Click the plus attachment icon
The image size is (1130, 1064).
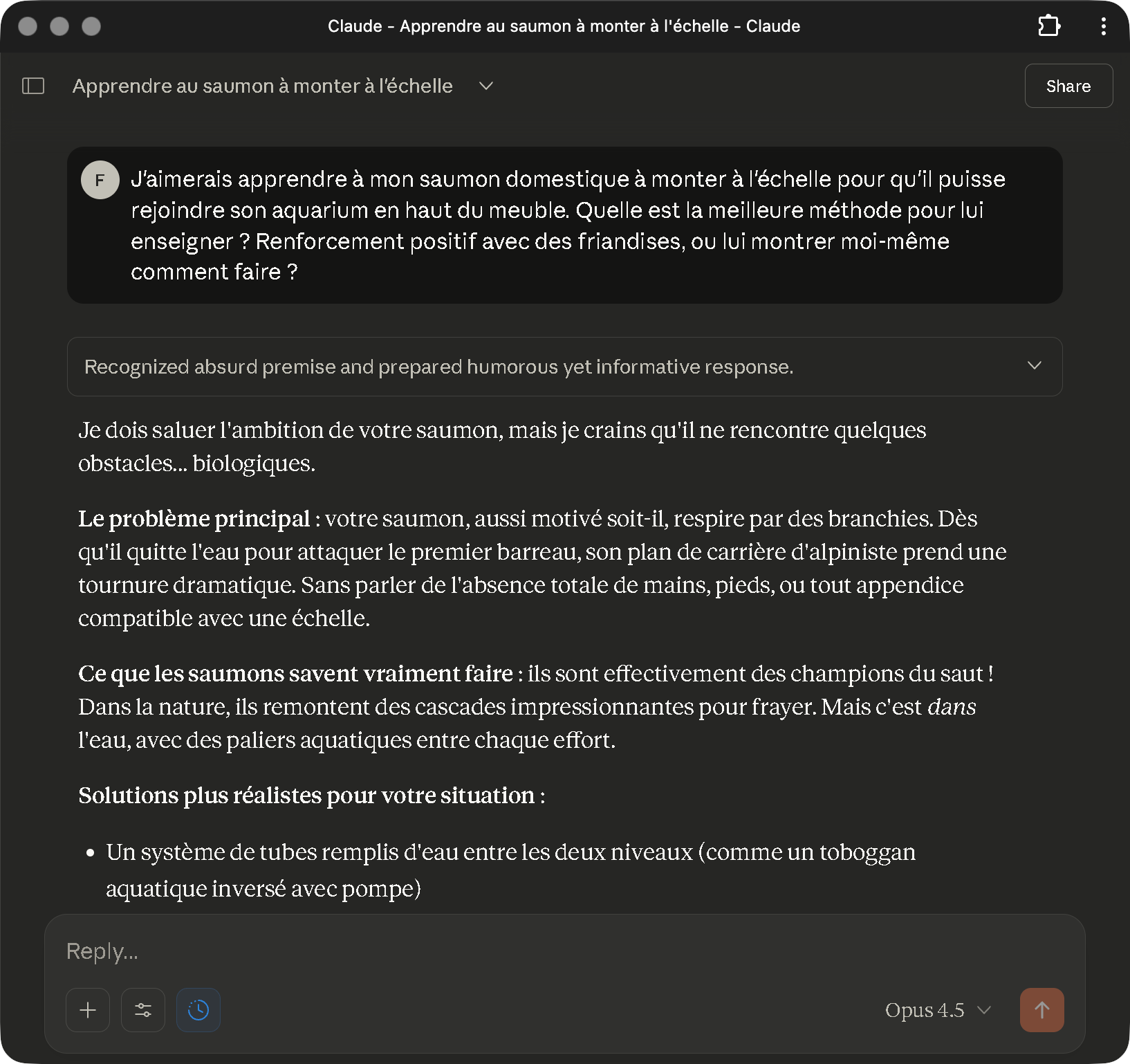(x=88, y=1010)
